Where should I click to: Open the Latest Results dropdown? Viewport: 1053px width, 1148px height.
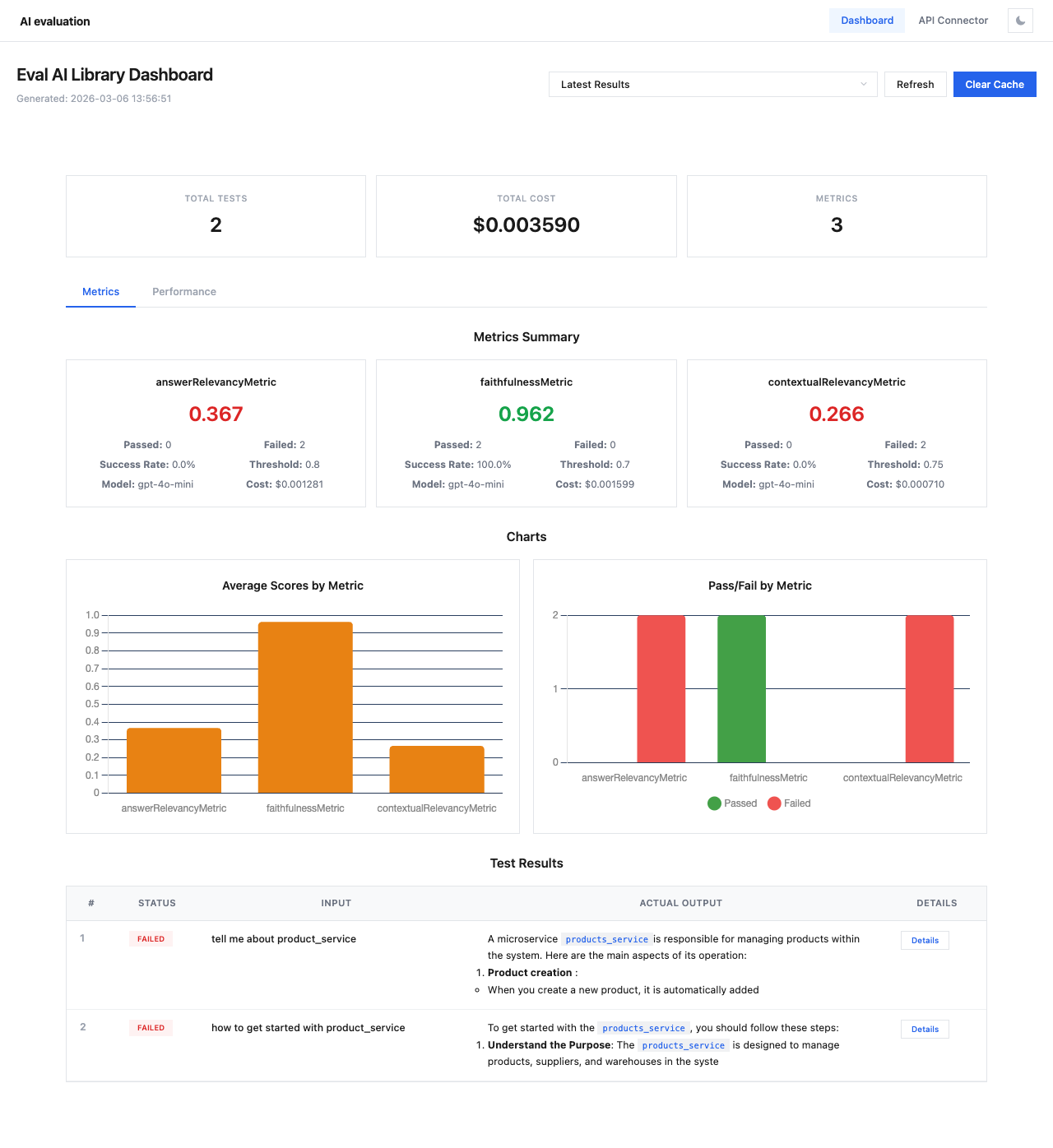click(x=712, y=84)
